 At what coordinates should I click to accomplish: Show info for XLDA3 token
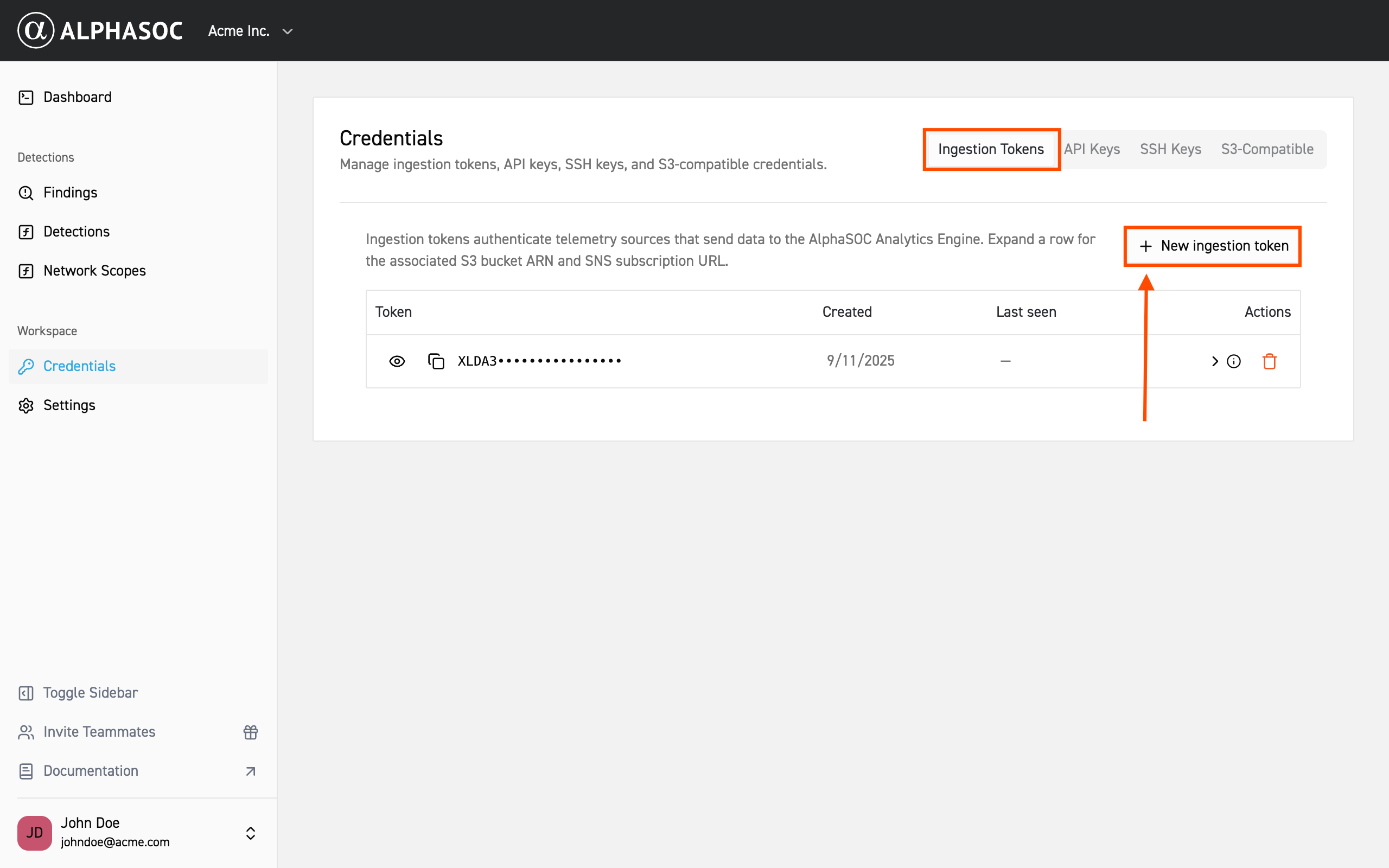click(x=1234, y=361)
